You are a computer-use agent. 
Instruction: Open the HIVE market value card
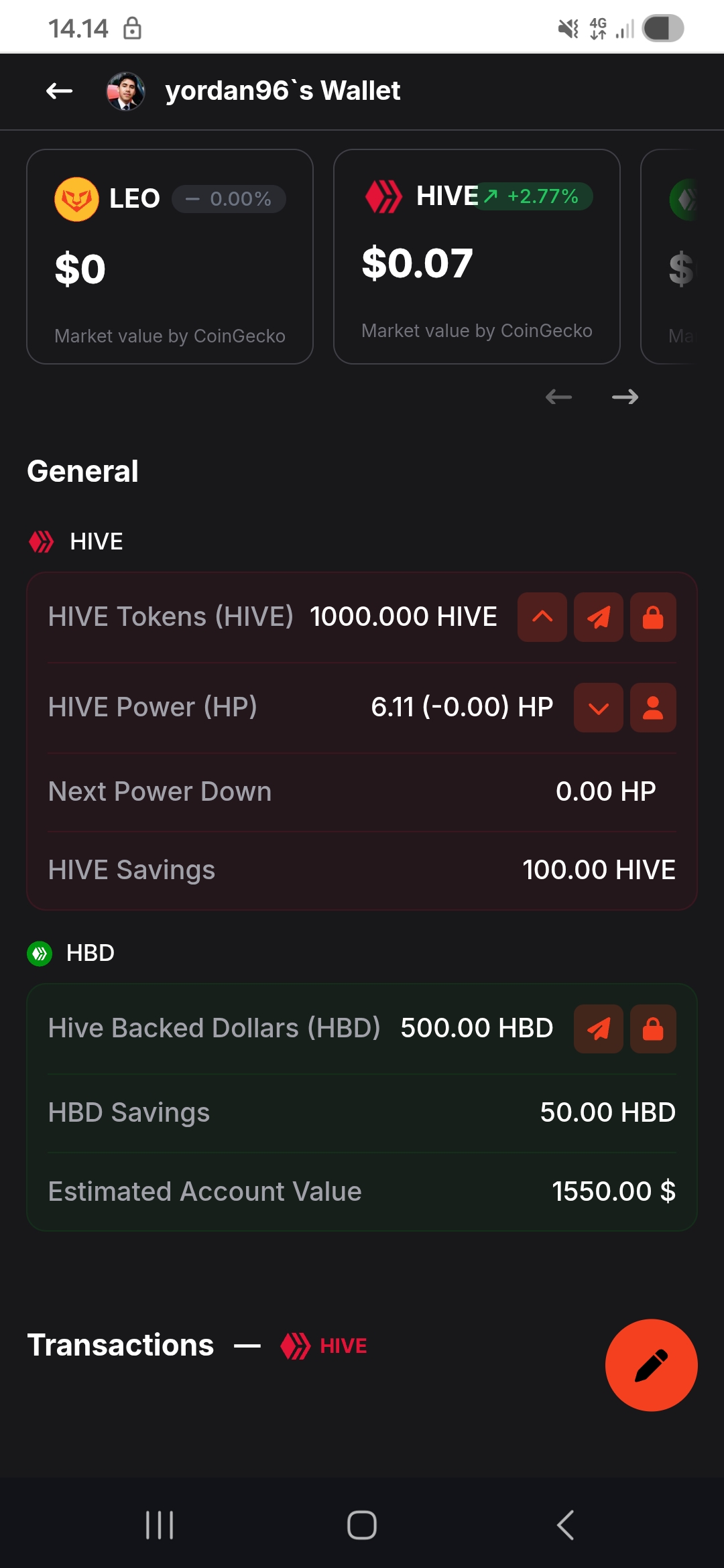(x=477, y=257)
